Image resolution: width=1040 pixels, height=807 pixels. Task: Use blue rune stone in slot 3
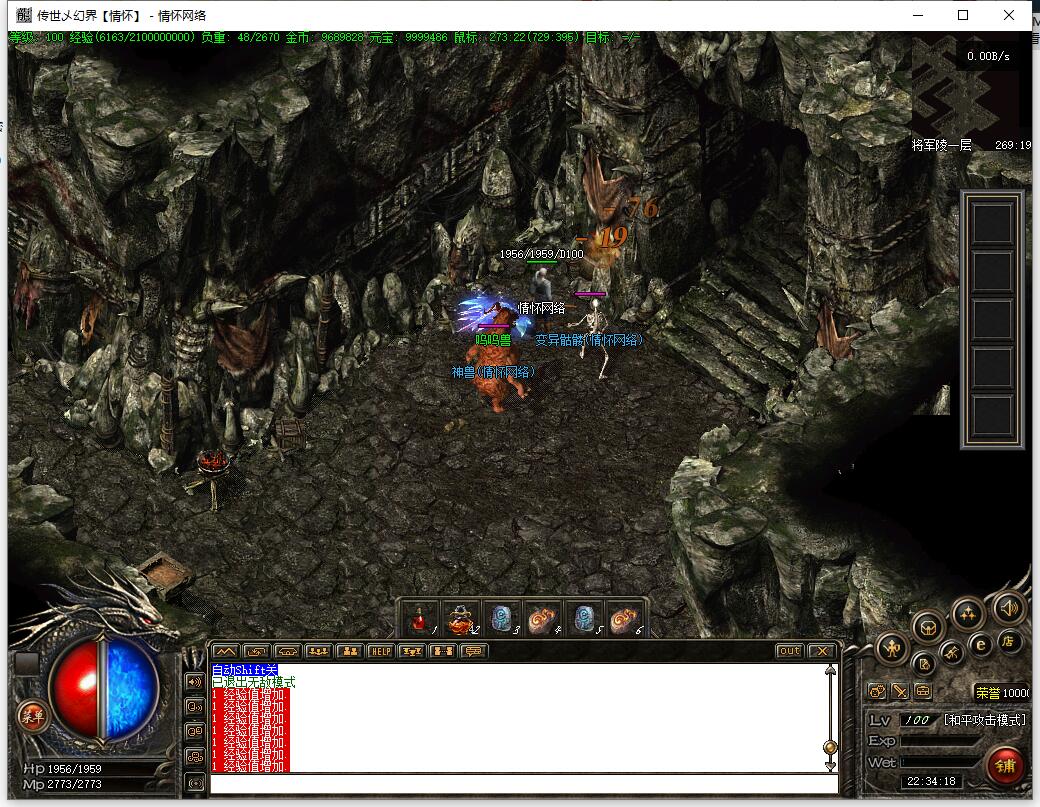point(502,620)
